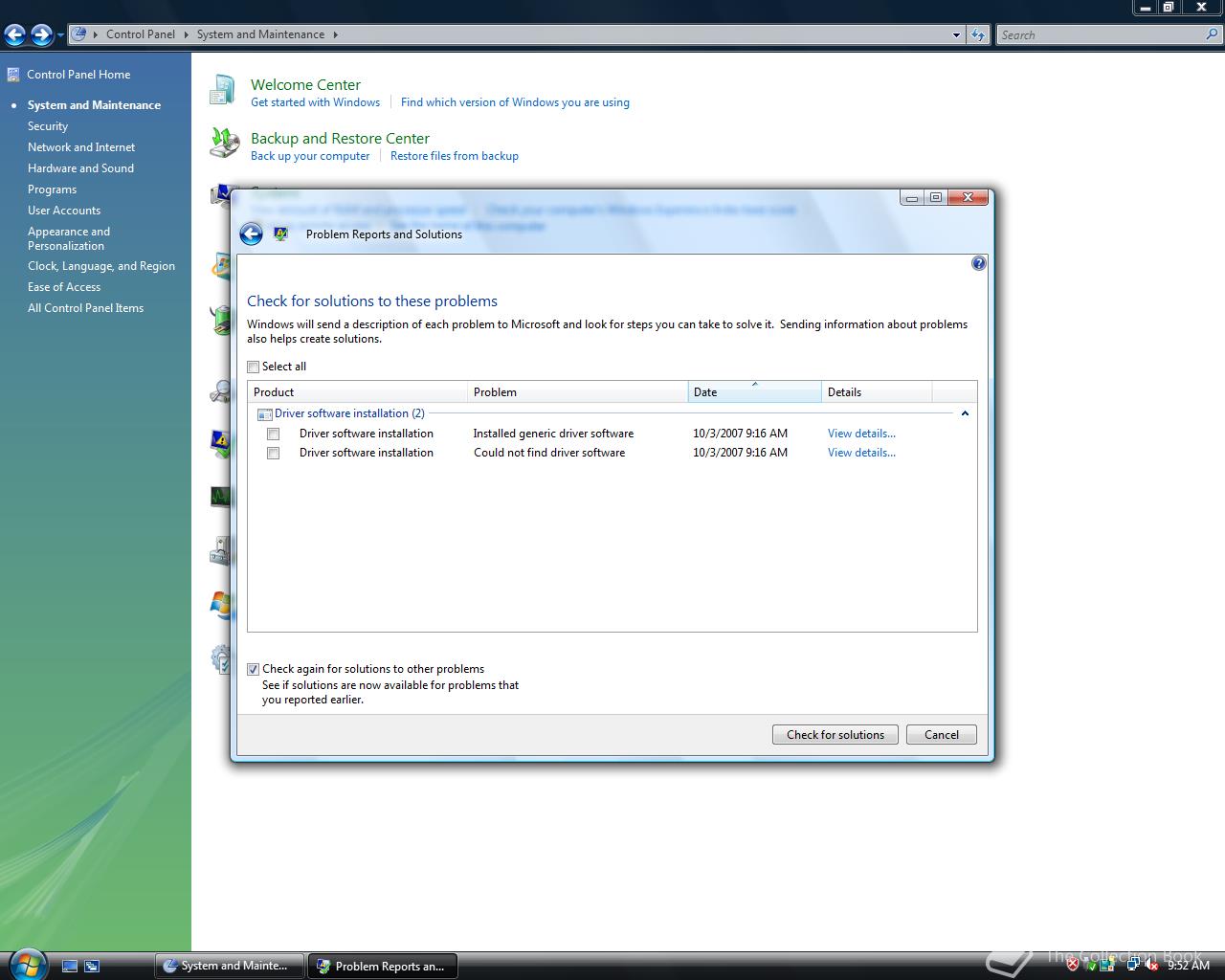Open Security in the sidebar
Screen dimensions: 1225x980
click(48, 126)
